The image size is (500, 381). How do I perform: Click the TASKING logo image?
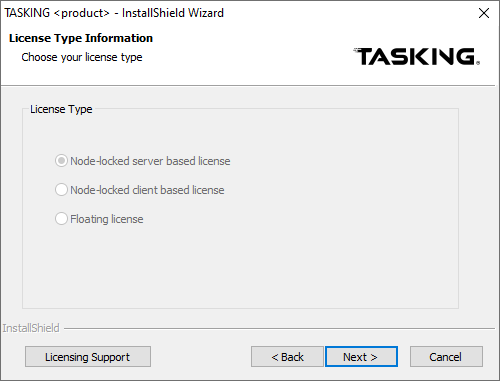tap(416, 56)
